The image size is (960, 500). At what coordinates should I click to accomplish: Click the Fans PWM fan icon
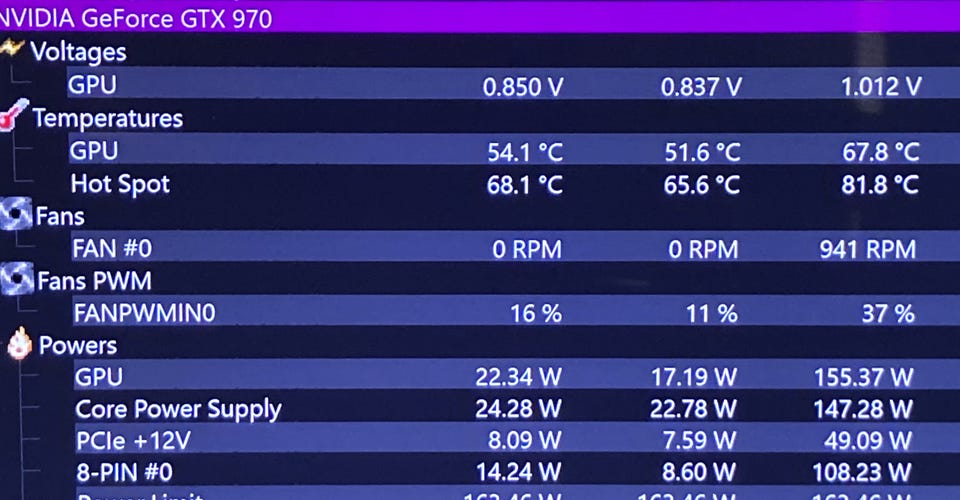tap(17, 279)
